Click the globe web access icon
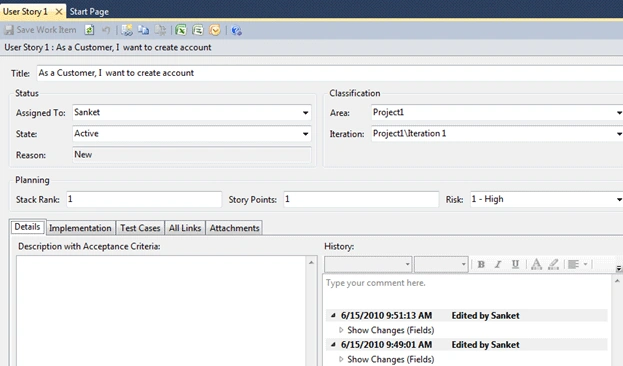The width and height of the screenshot is (623, 366). point(236,30)
